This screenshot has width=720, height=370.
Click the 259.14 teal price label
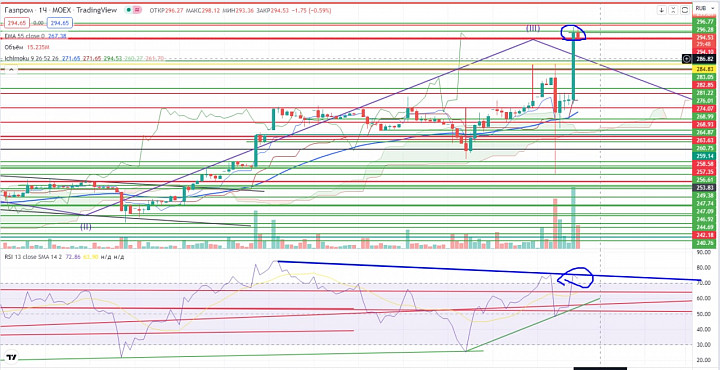(704, 156)
